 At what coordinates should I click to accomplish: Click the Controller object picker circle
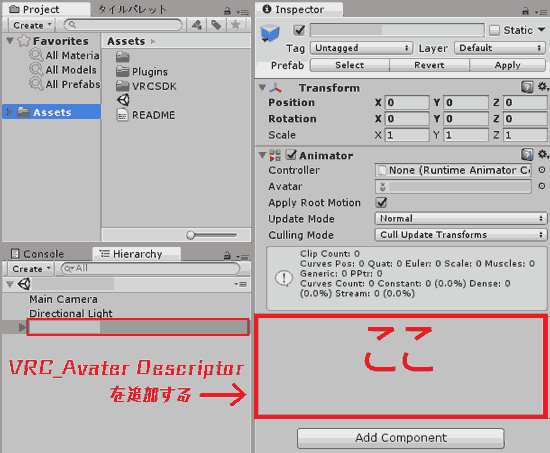(542, 170)
